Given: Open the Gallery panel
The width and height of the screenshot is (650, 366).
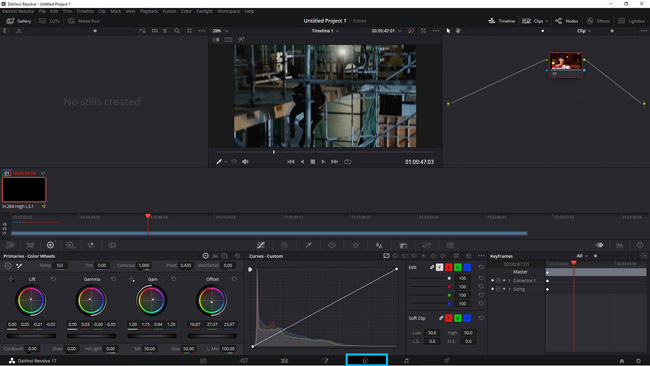Looking at the screenshot, I should [x=19, y=21].
